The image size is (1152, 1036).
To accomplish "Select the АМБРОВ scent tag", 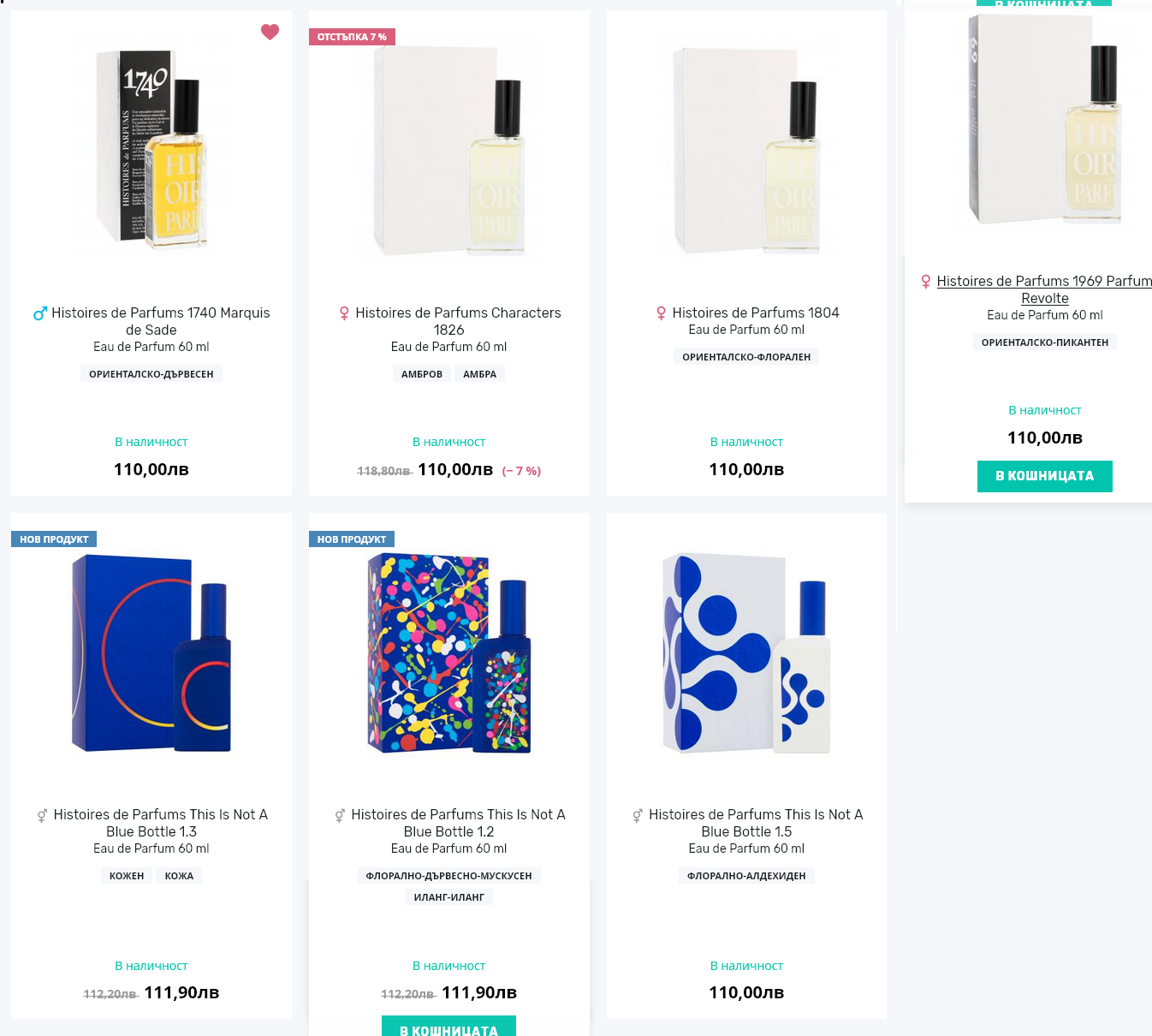I will pyautogui.click(x=422, y=374).
